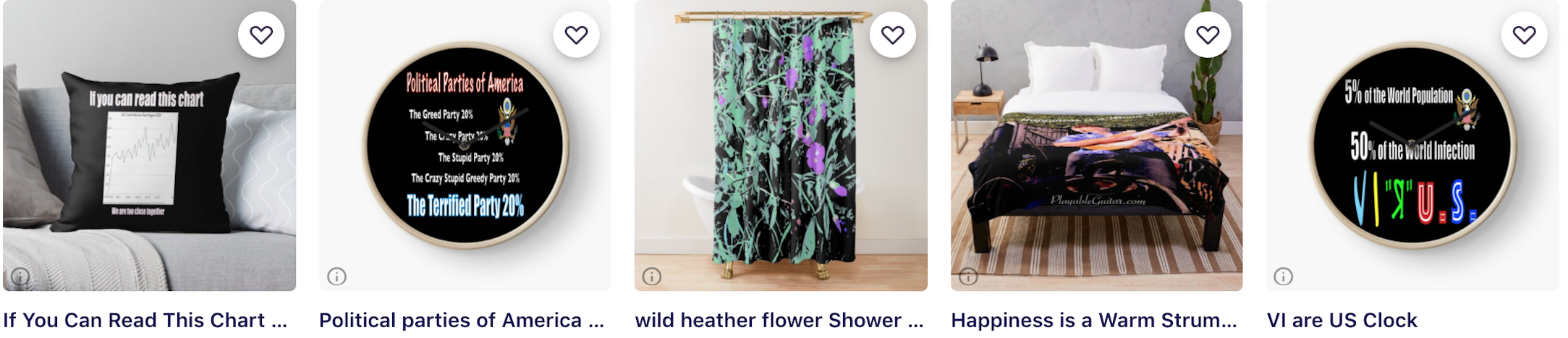Open the If You Can Read This Chart link
The height and width of the screenshot is (338, 1568).
[145, 320]
